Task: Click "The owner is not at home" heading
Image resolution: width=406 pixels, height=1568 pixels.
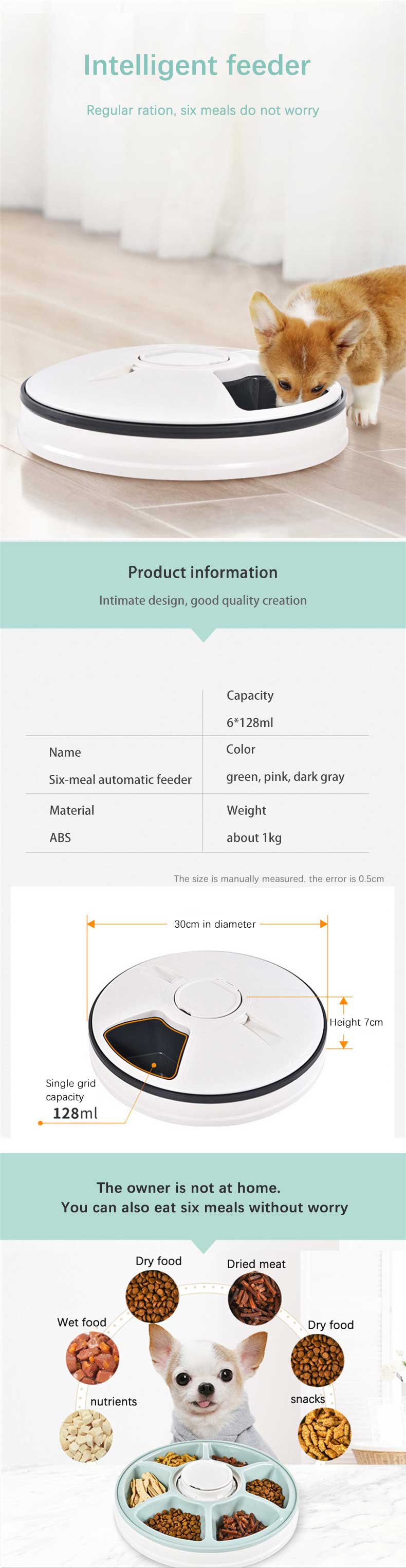Action: click(x=189, y=1188)
